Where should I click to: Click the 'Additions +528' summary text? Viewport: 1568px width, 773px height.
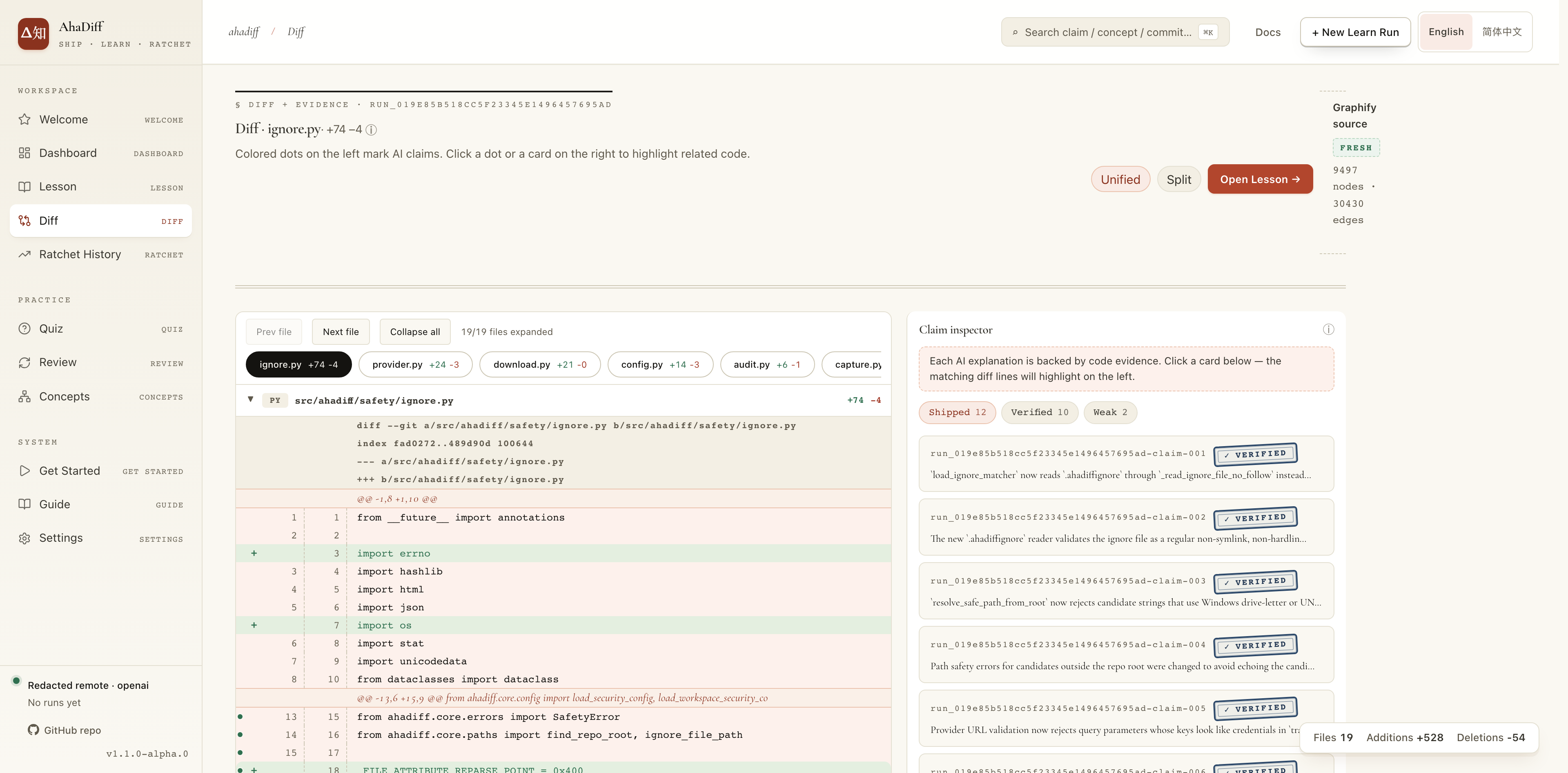click(1404, 737)
